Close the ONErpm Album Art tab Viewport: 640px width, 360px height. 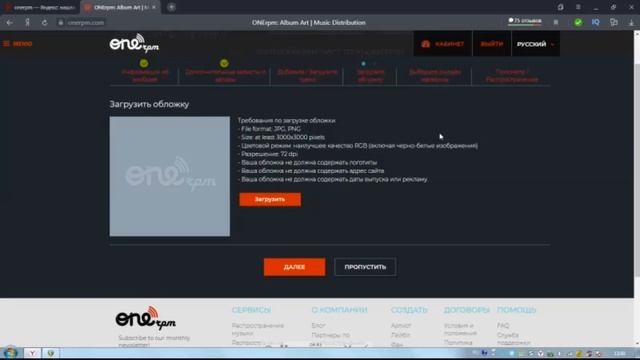[153, 7]
